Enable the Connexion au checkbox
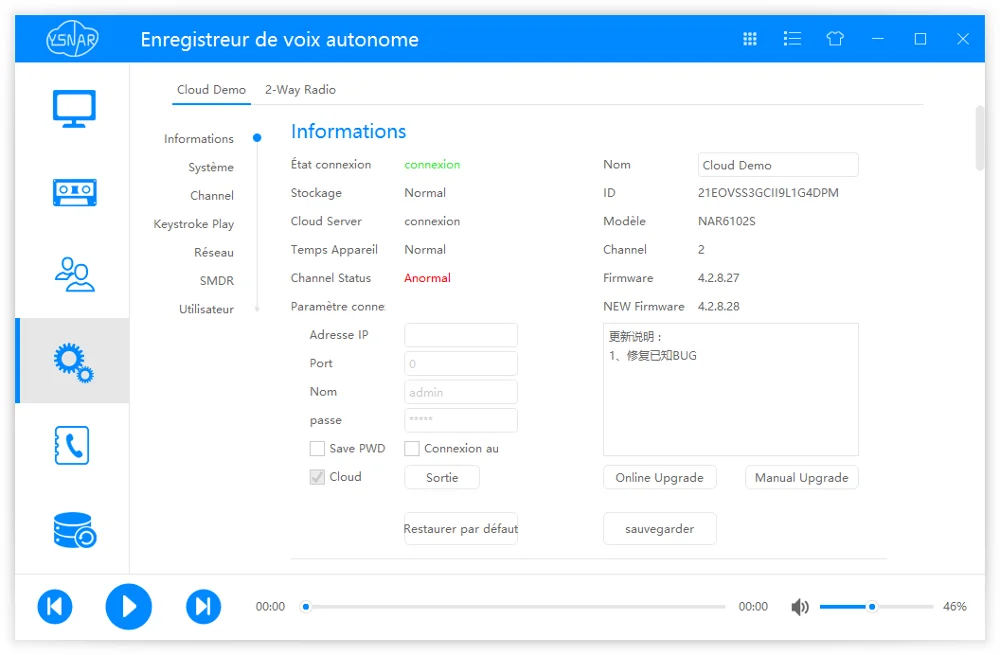The height and width of the screenshot is (655, 1000). (x=412, y=448)
